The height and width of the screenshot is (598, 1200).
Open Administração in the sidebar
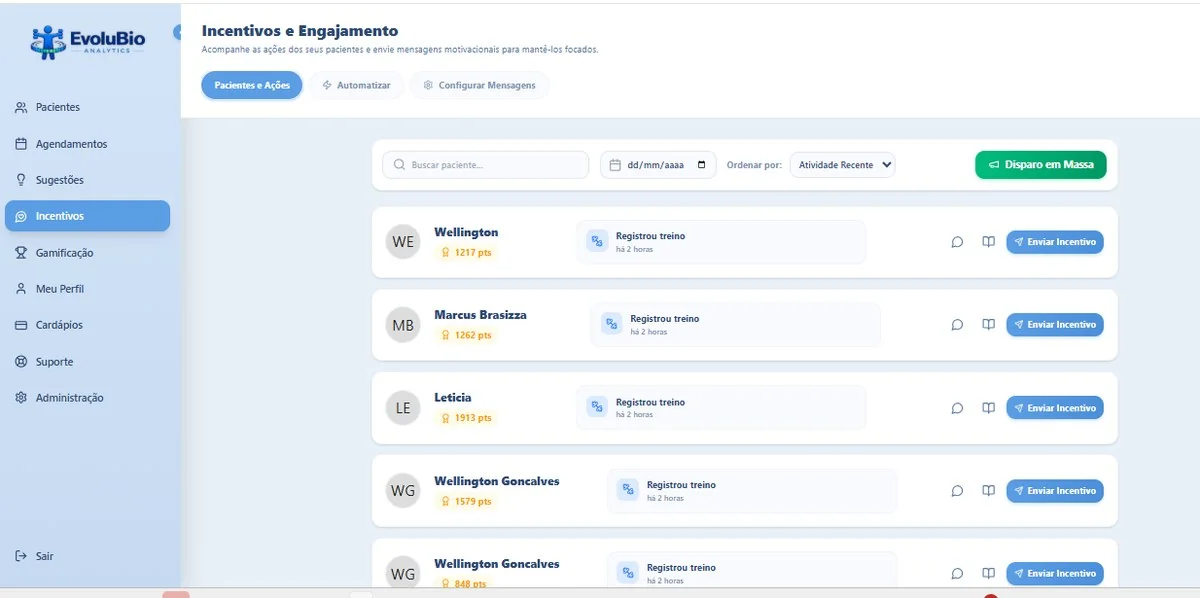(87, 398)
